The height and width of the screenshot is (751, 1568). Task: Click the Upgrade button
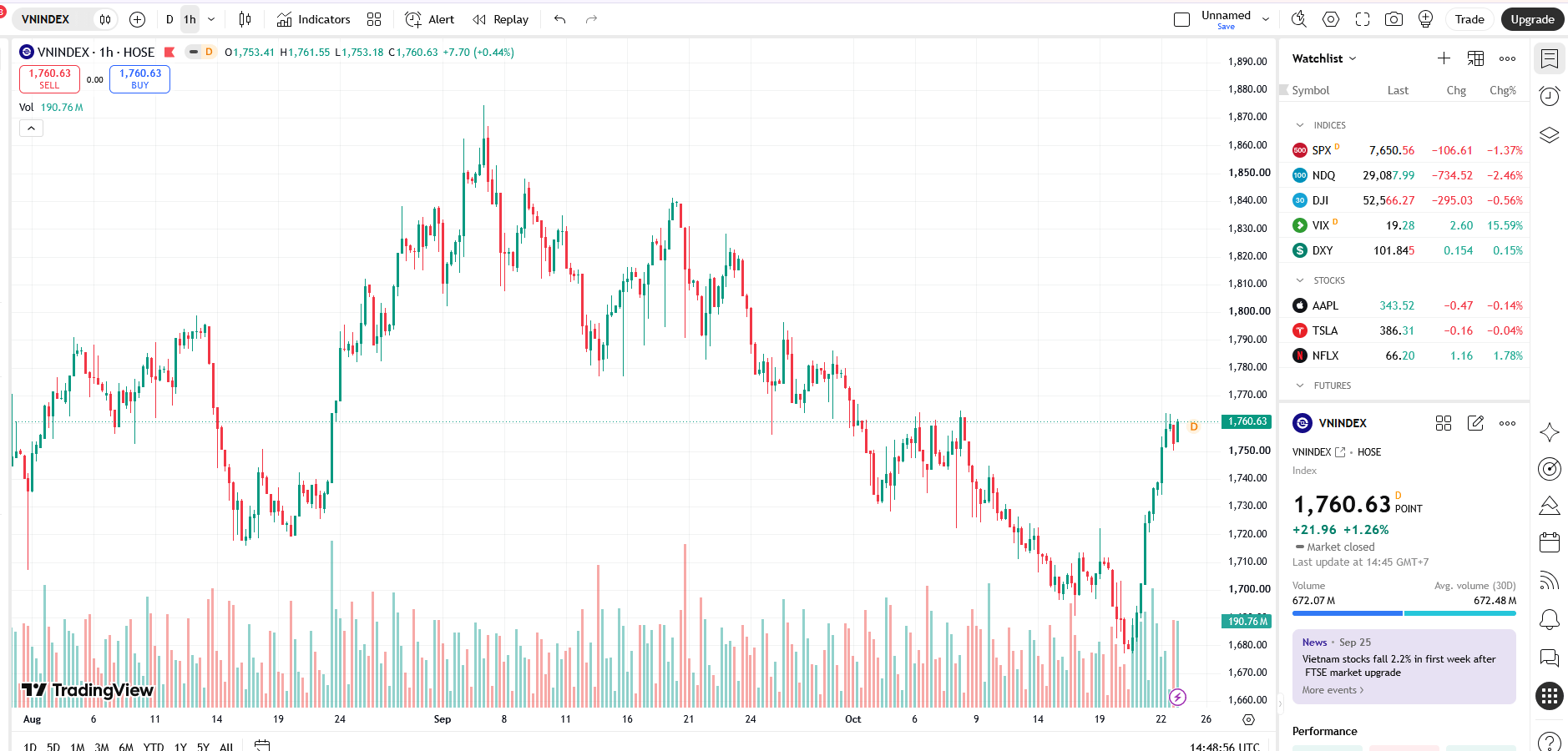[x=1532, y=19]
